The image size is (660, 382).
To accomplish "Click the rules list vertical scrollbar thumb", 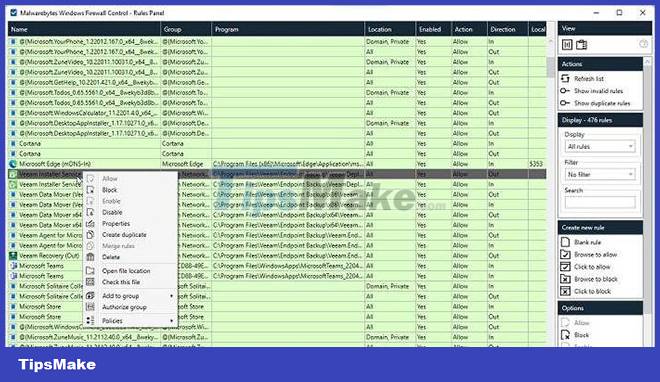I will 551,67.
